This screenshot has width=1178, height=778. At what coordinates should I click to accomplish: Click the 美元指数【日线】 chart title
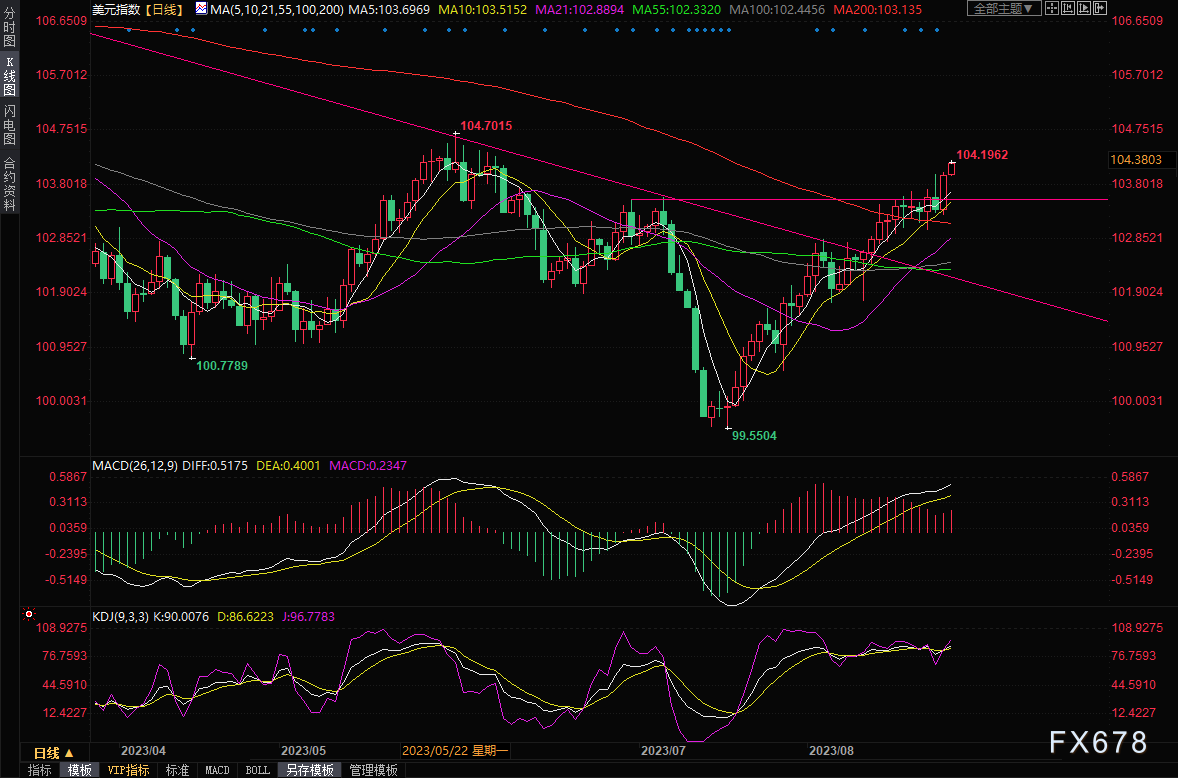139,9
